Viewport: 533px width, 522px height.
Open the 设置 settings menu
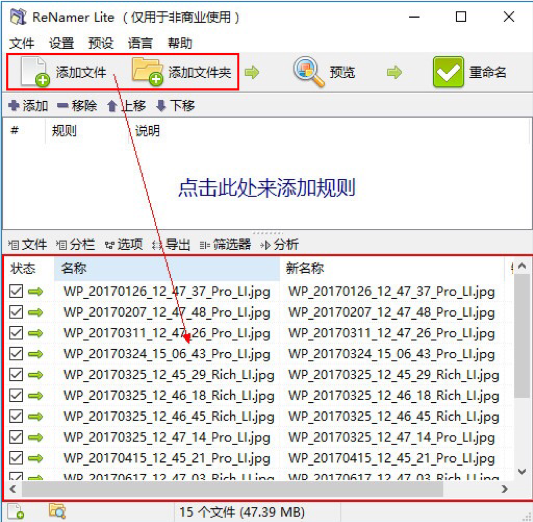[62, 43]
